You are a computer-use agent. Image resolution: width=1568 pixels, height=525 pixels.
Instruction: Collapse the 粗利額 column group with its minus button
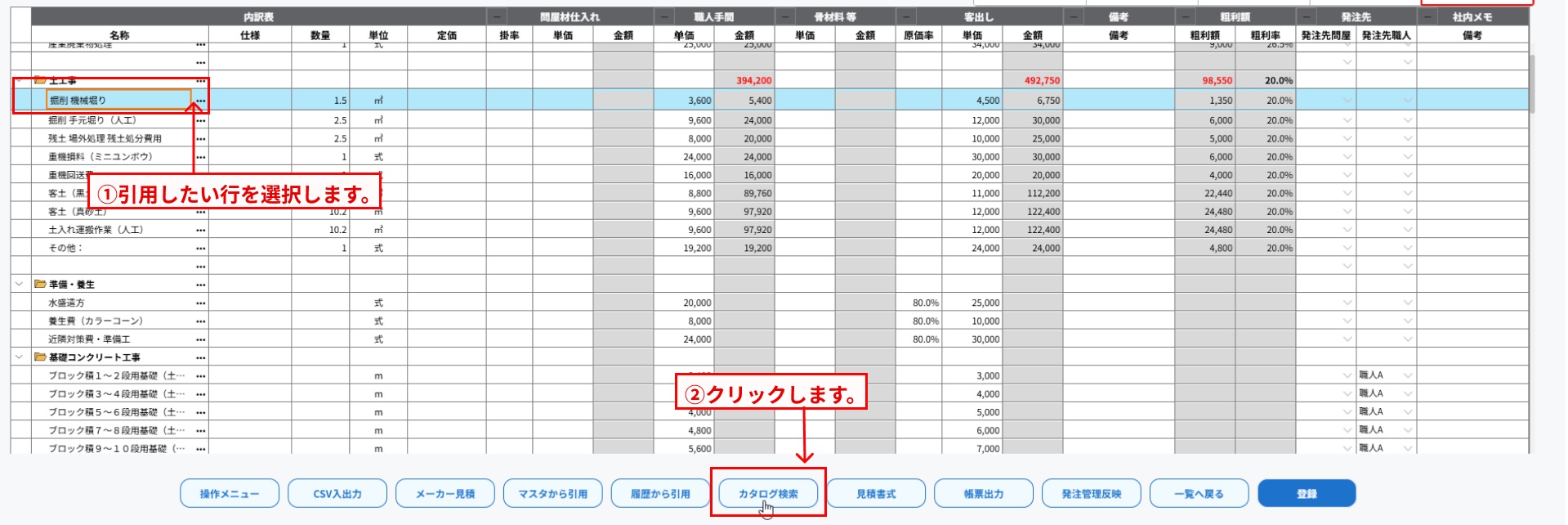[1186, 16]
